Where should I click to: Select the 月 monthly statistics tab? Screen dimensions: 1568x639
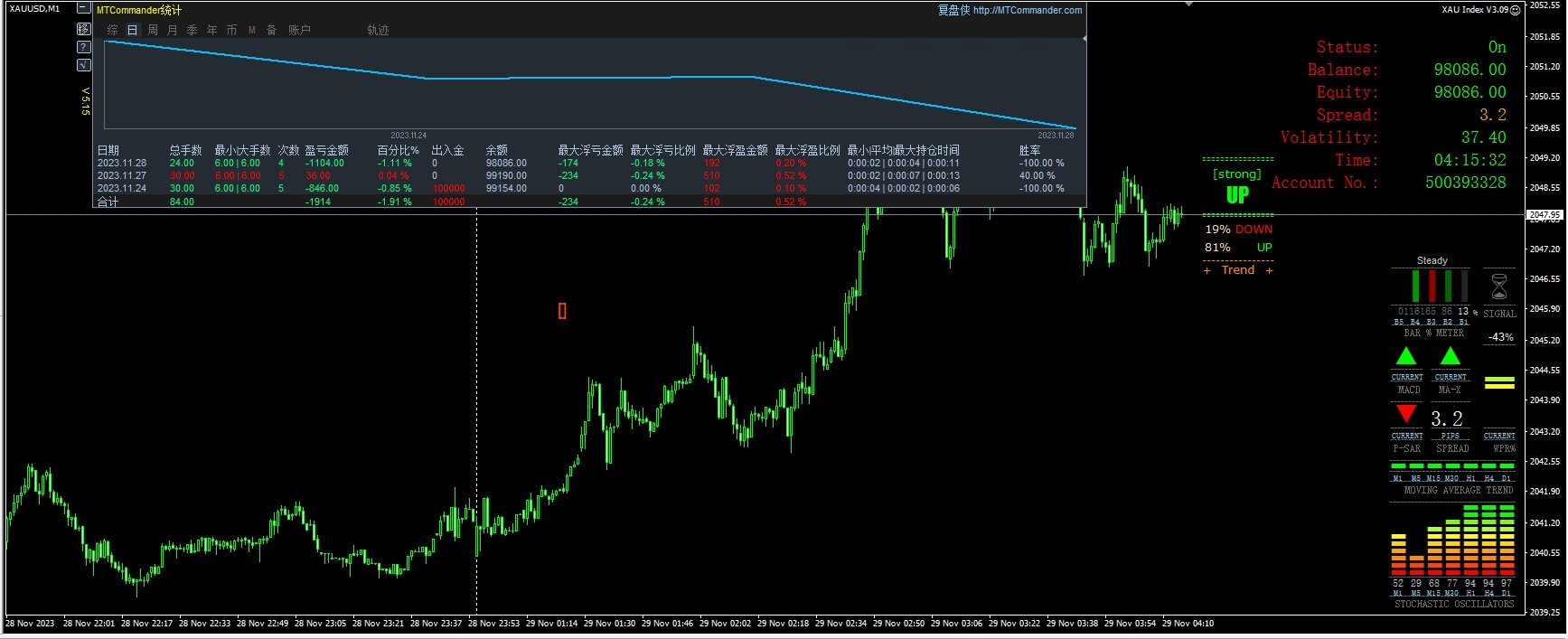[172, 30]
